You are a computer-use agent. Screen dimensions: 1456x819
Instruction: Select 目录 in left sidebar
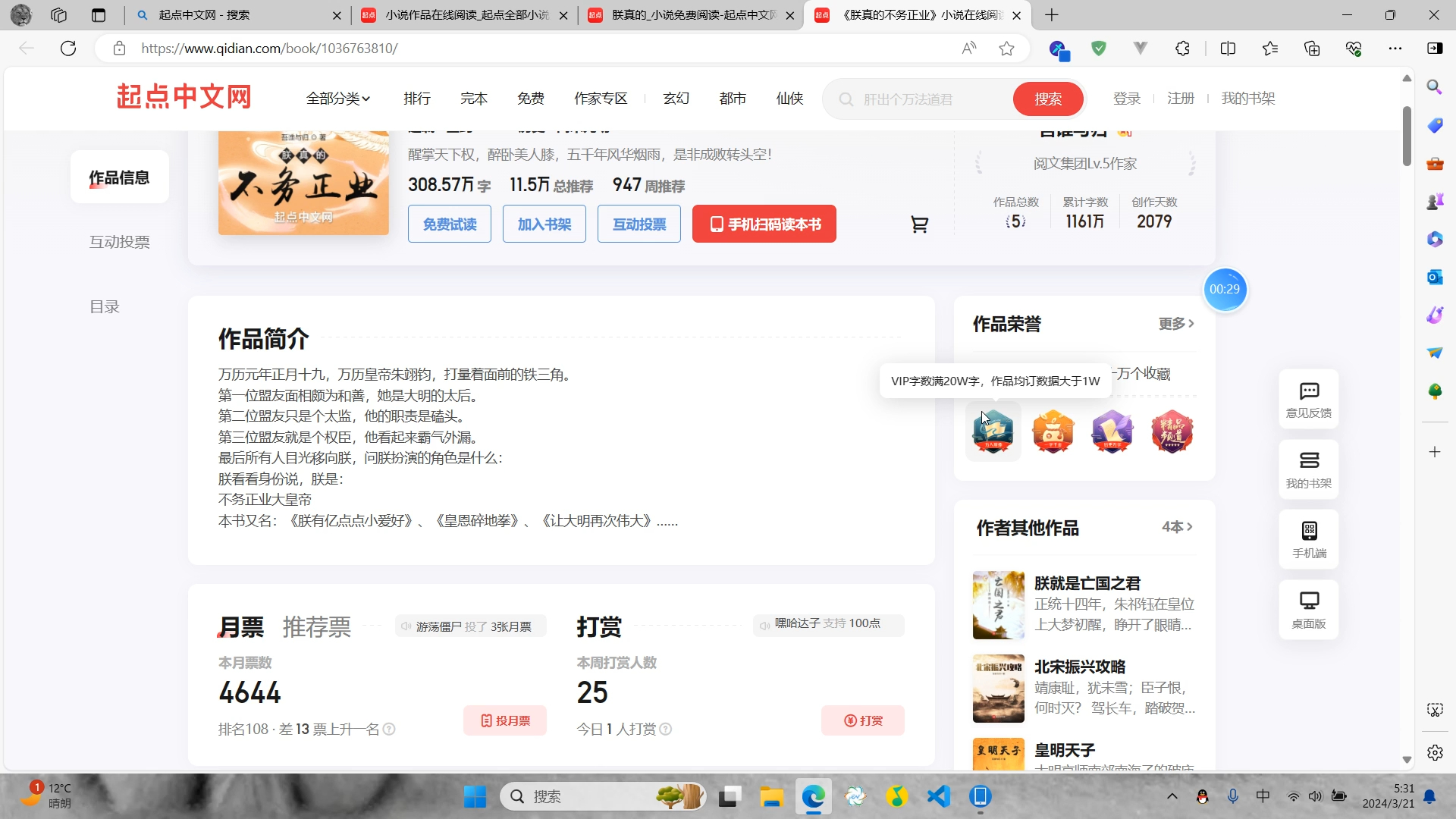point(105,307)
